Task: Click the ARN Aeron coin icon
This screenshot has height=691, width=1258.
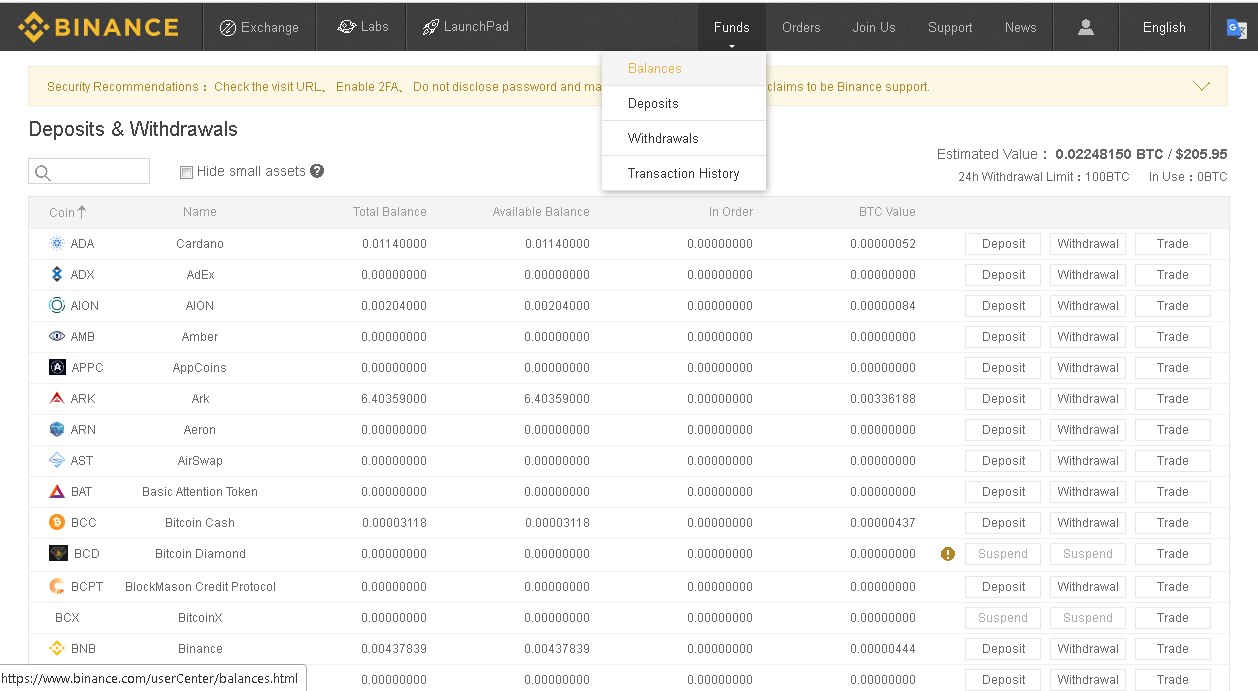Action: click(x=57, y=429)
